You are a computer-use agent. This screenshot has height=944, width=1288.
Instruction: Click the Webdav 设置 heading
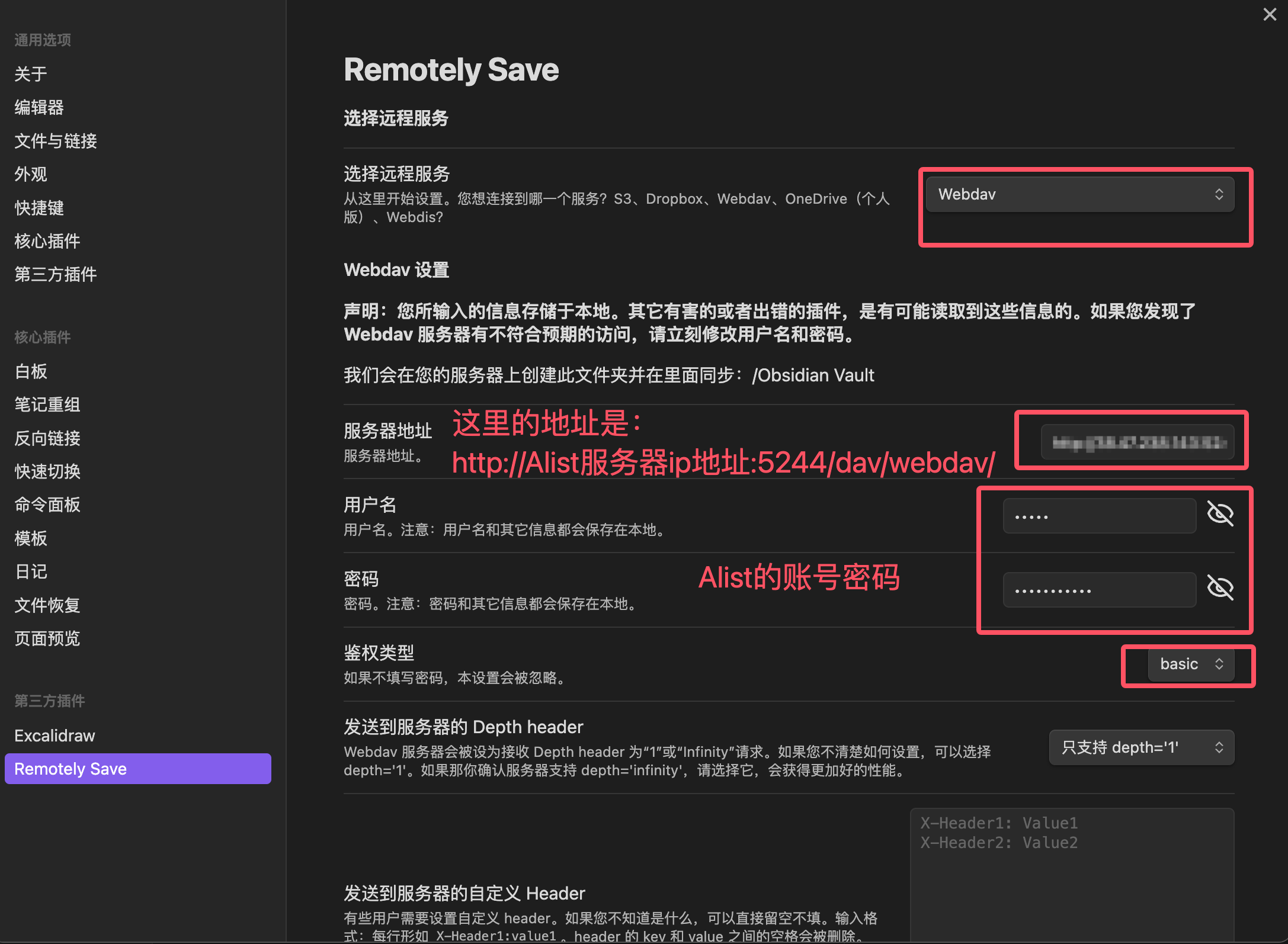coord(396,270)
